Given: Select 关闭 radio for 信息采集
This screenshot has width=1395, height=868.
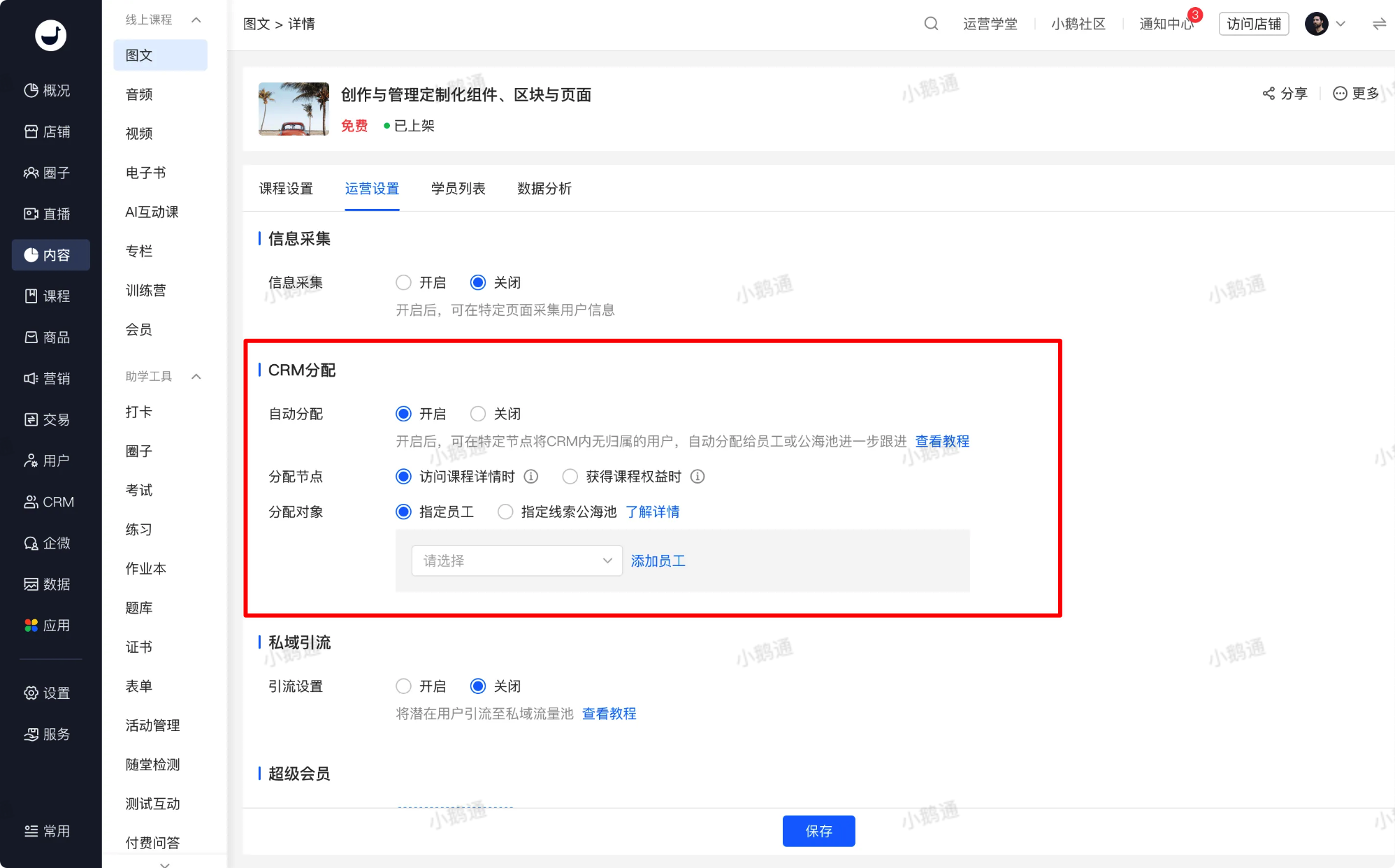Looking at the screenshot, I should 478,282.
